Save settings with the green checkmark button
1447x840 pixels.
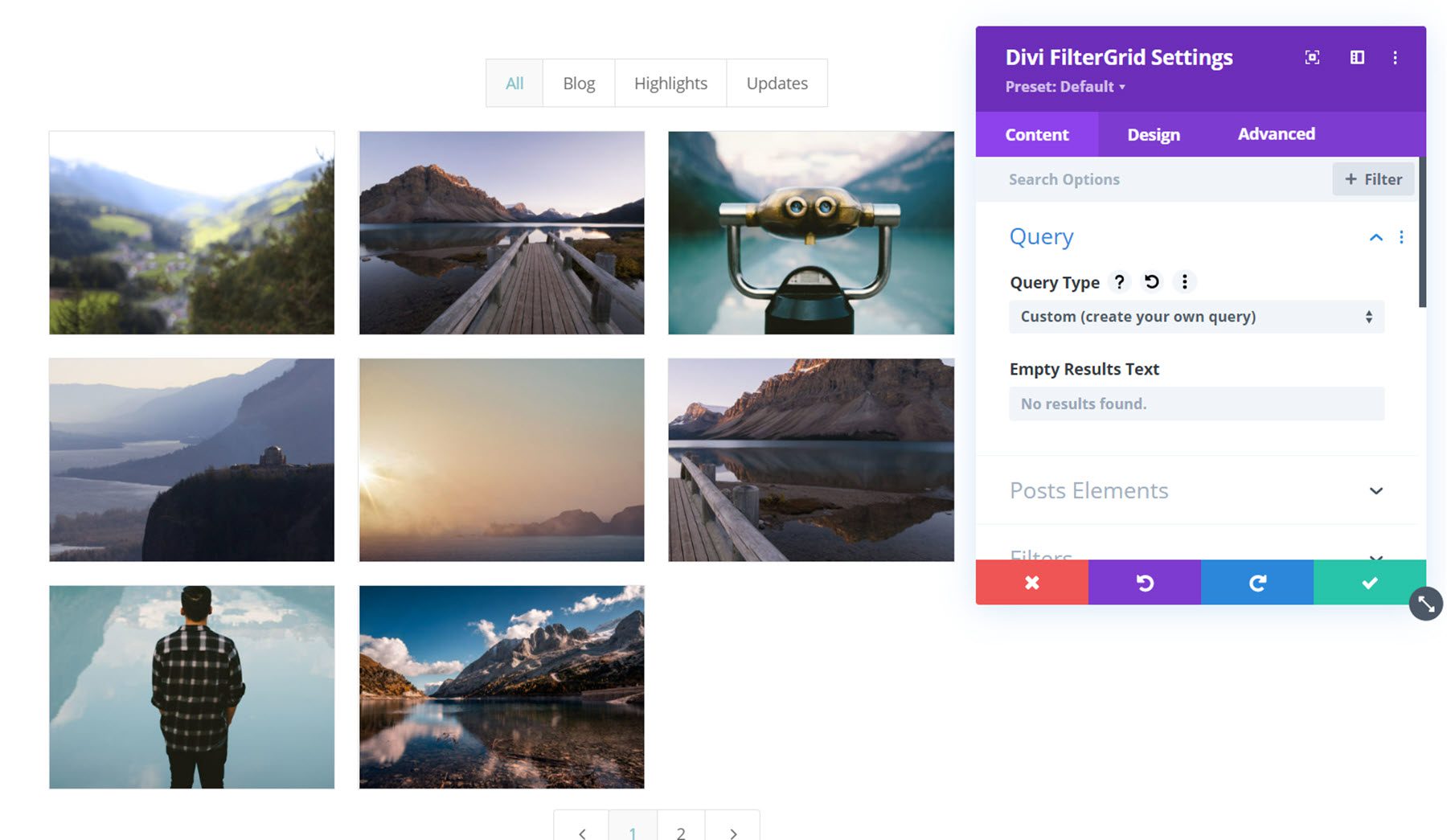pos(1369,582)
